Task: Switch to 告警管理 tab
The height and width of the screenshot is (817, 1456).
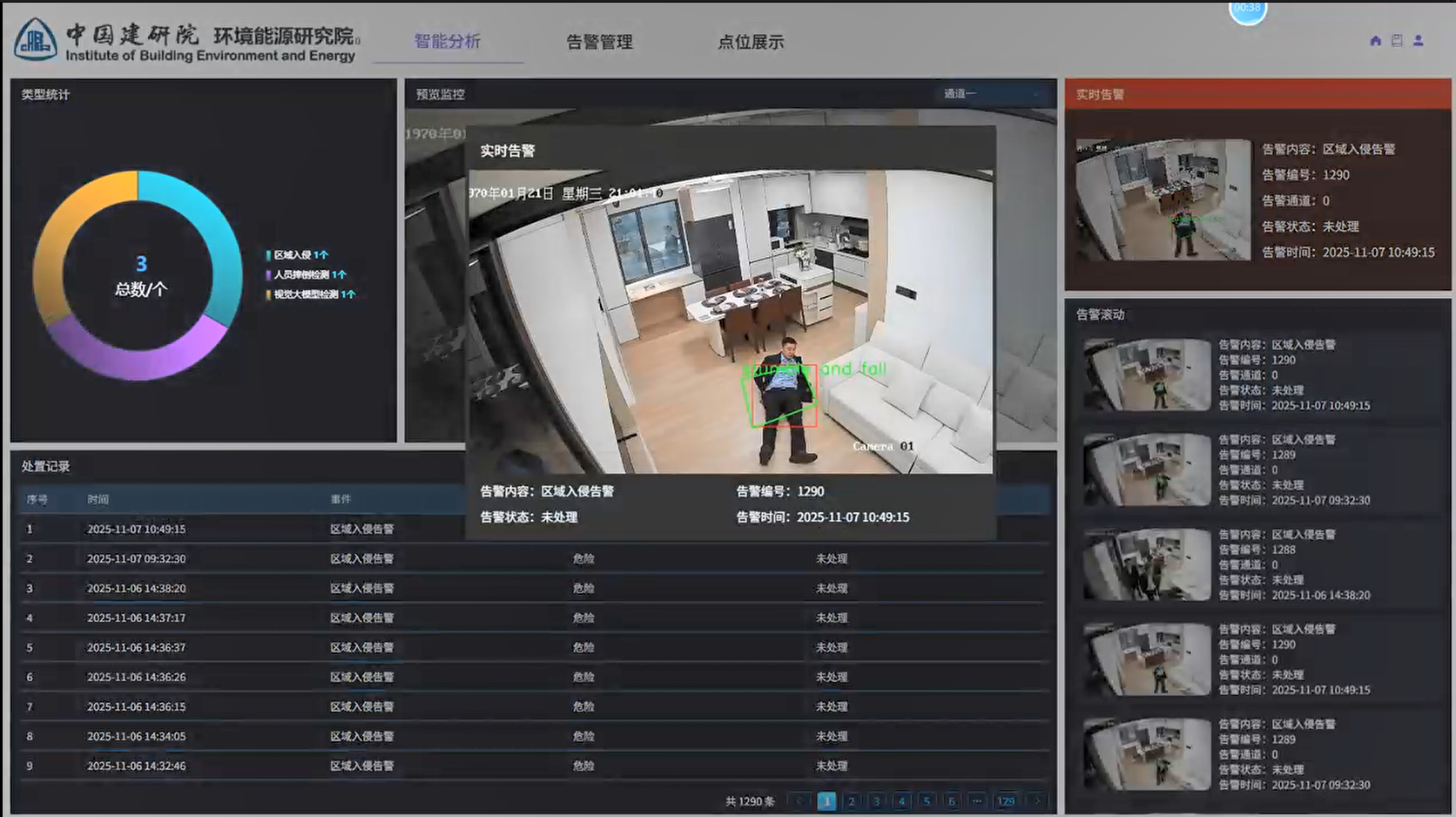Action: [599, 42]
